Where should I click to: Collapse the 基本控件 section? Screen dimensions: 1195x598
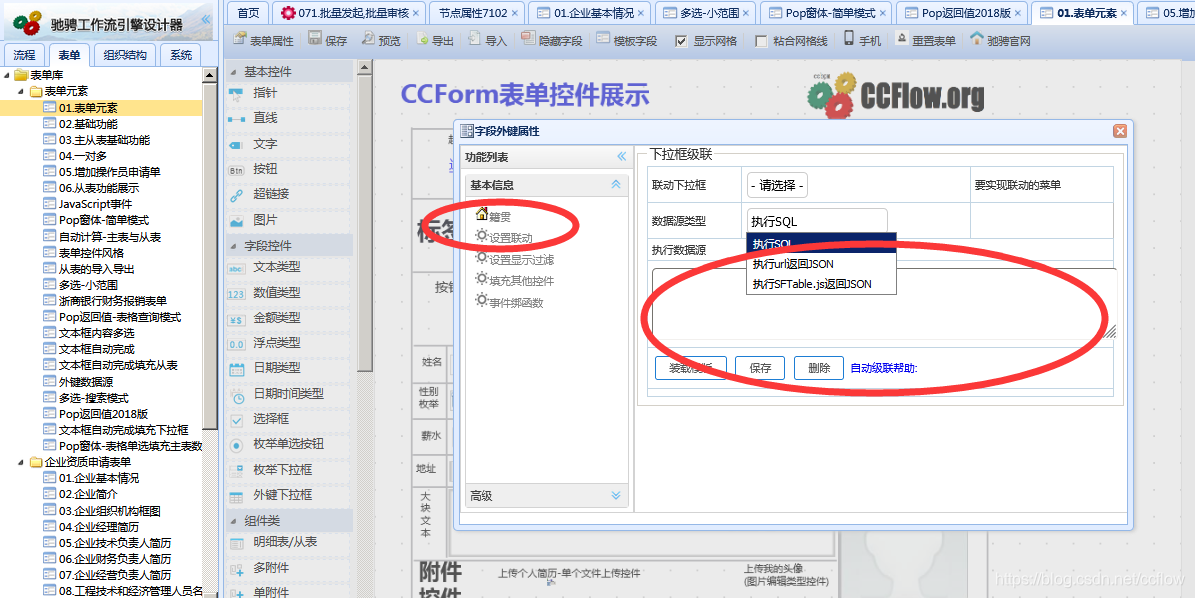pyautogui.click(x=233, y=72)
